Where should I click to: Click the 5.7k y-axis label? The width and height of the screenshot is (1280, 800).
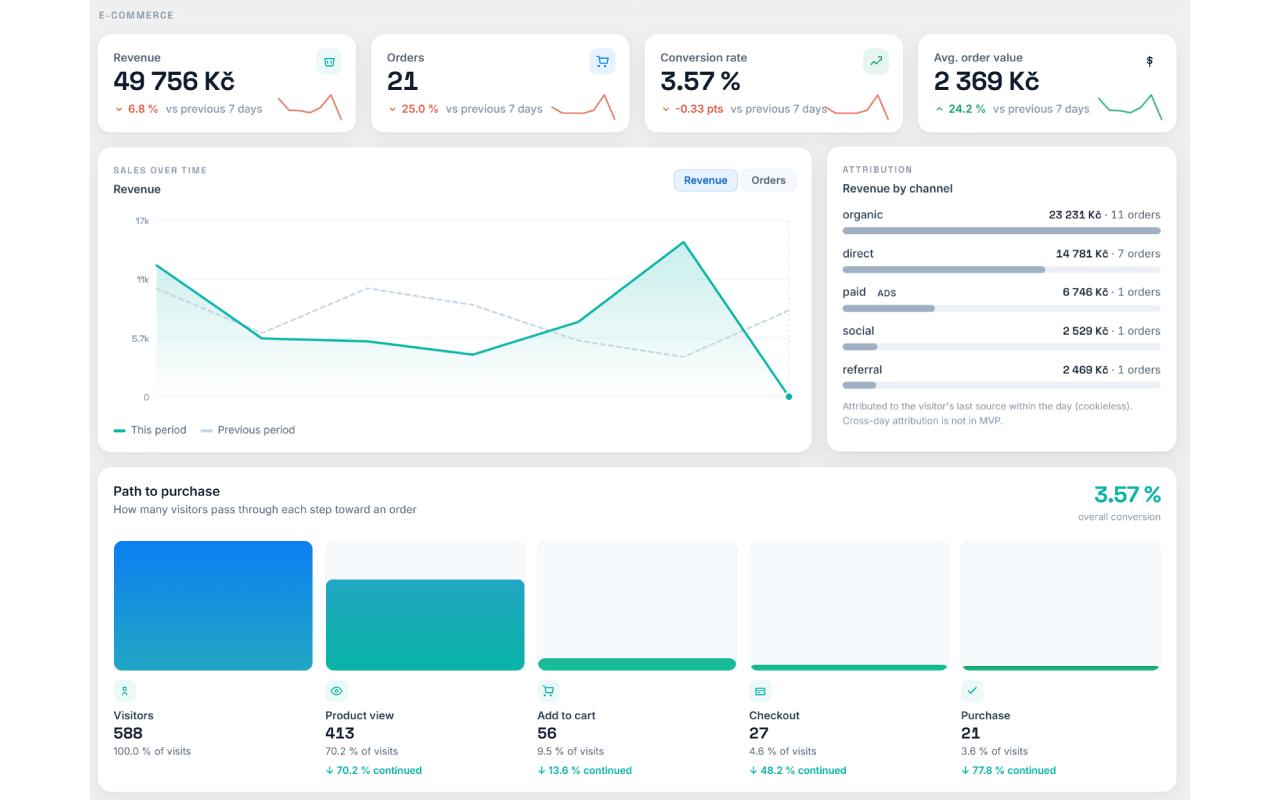coord(140,338)
